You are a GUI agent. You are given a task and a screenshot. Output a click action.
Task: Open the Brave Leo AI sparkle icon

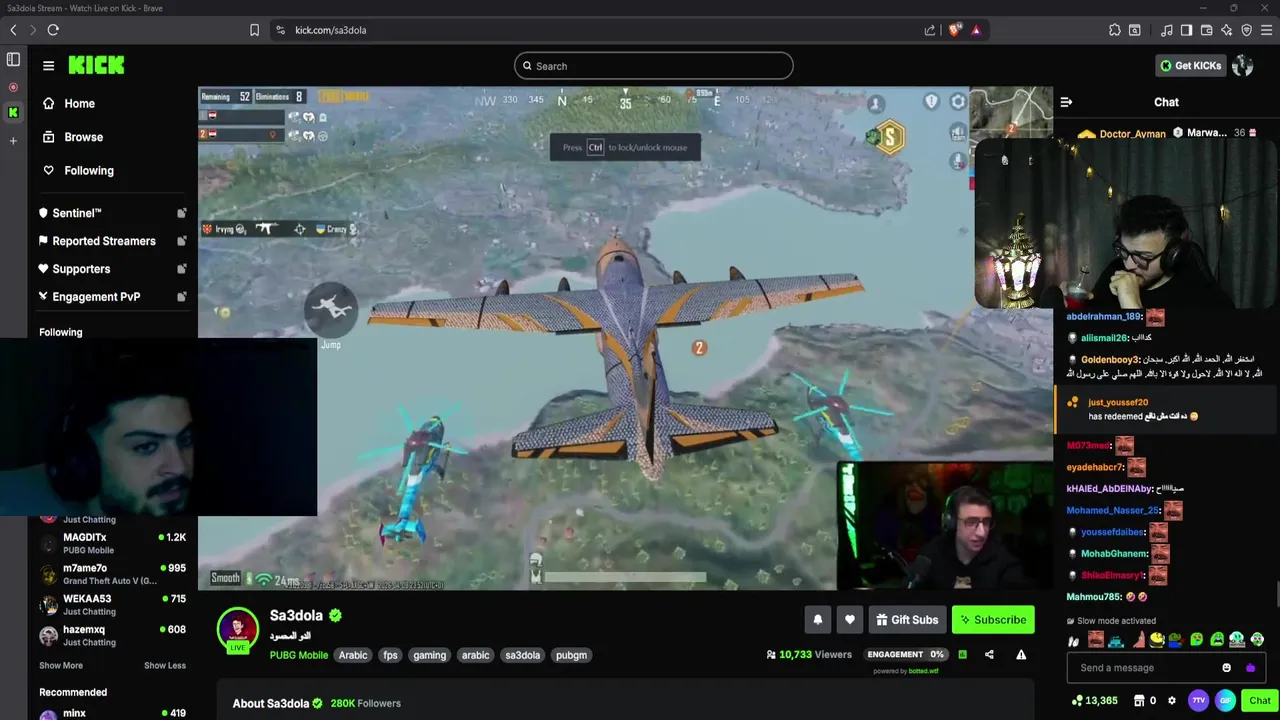tap(1226, 30)
